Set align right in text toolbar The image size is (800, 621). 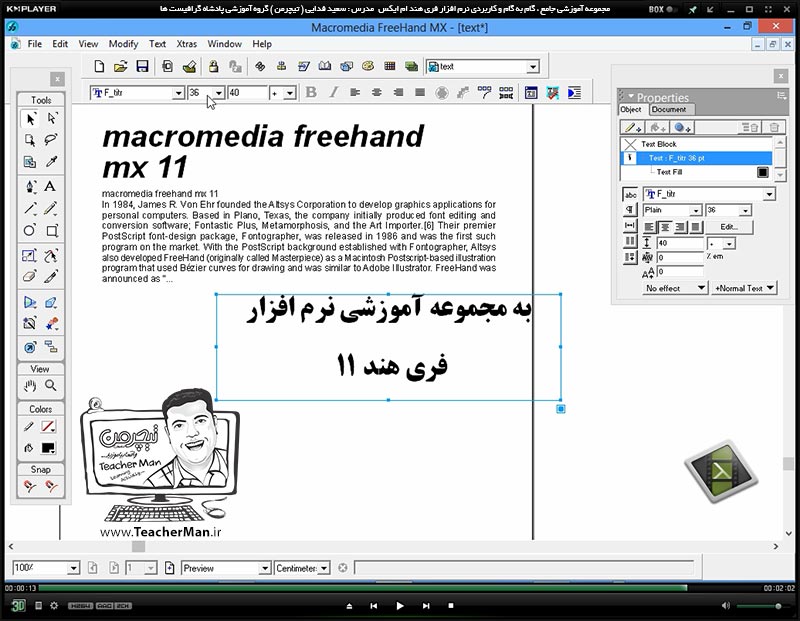(398, 92)
